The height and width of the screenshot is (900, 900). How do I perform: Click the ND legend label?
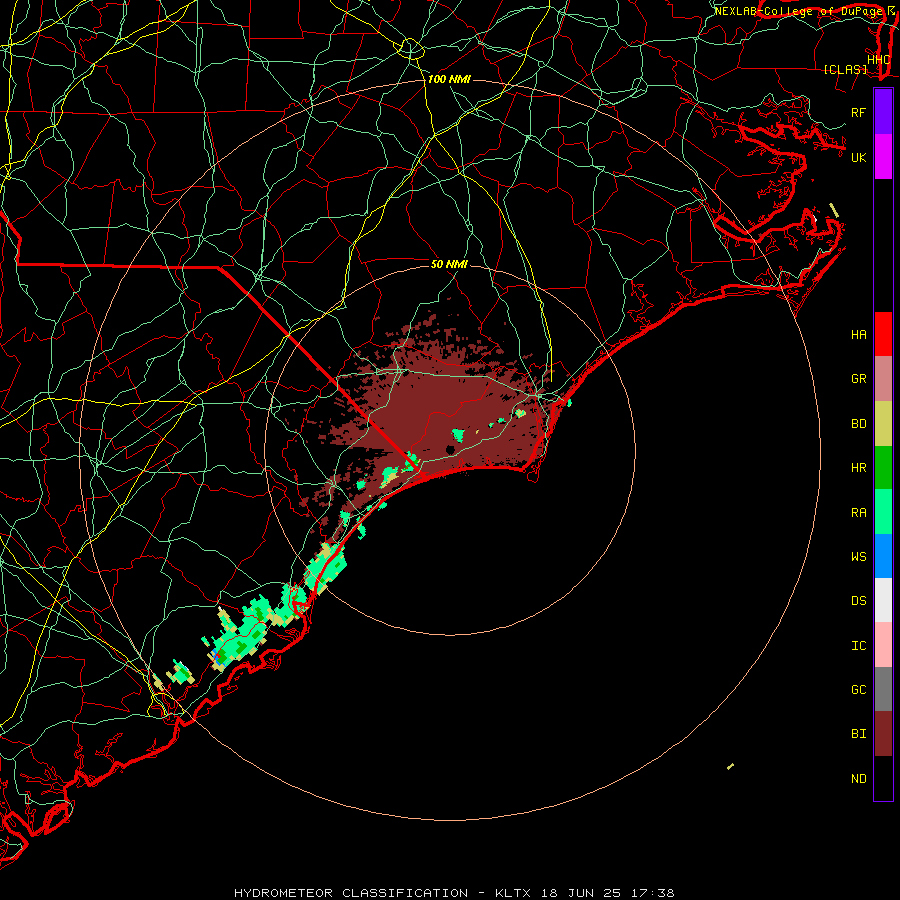[x=858, y=779]
